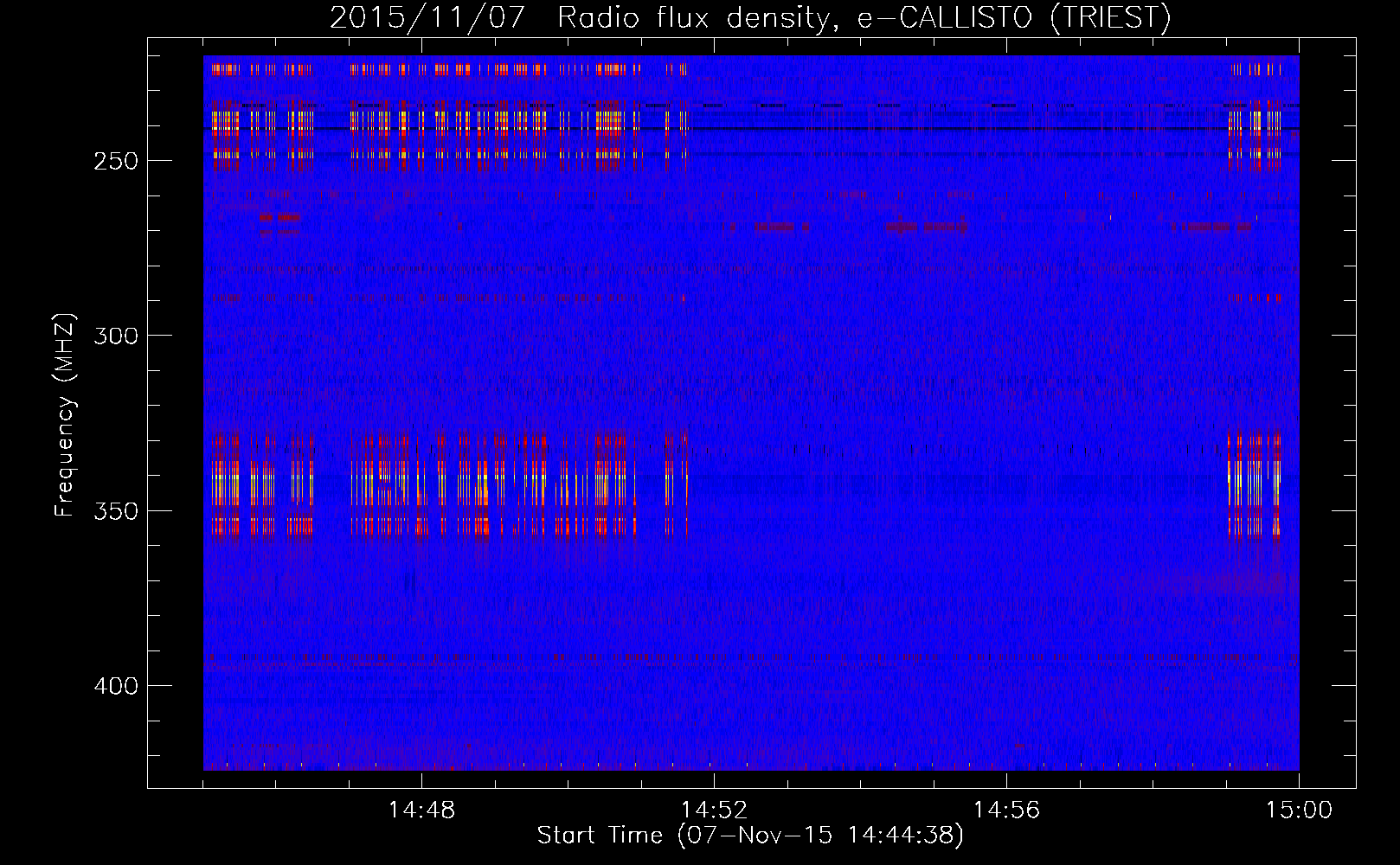Click the 'Start Time (07-Nov-15 14:44:38)' label
The width and height of the screenshot is (1400, 865).
(750, 836)
